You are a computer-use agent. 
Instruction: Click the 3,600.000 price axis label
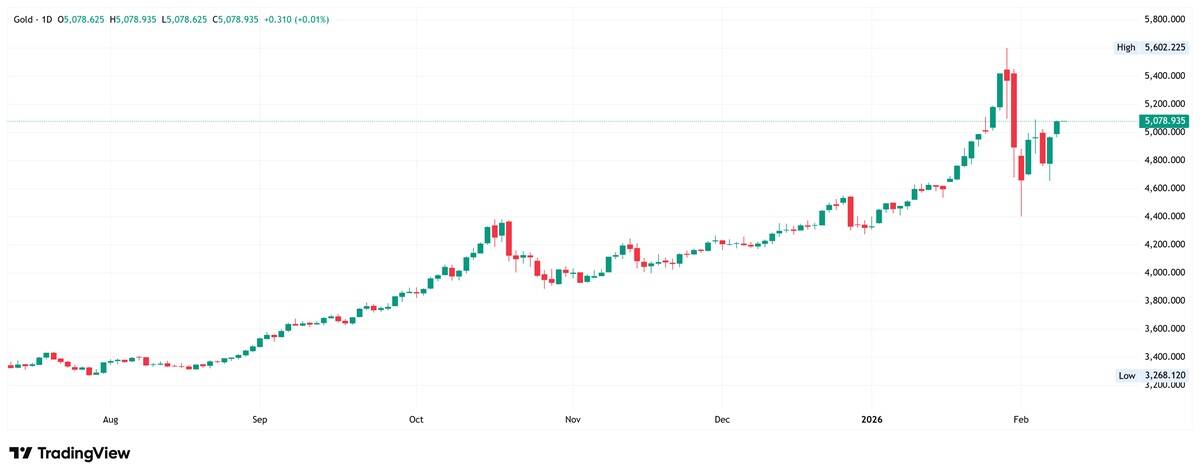click(1165, 328)
